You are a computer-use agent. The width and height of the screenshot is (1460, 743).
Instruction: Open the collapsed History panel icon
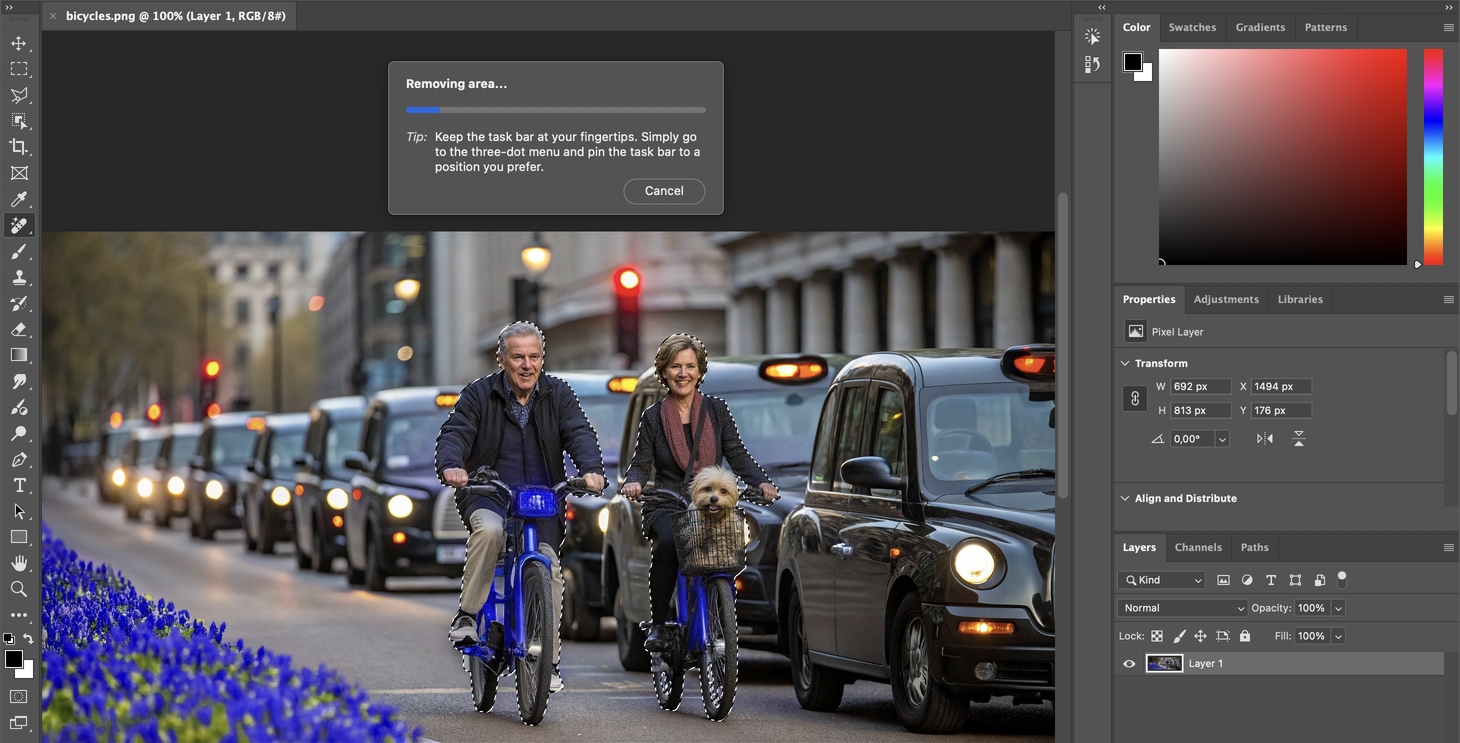[x=1092, y=64]
